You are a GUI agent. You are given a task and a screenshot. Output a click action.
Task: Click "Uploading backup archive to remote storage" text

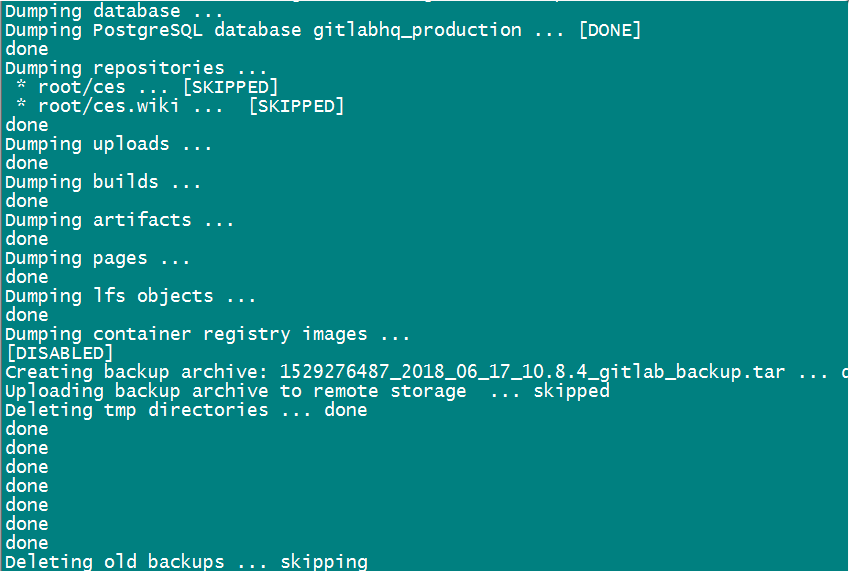click(x=235, y=391)
